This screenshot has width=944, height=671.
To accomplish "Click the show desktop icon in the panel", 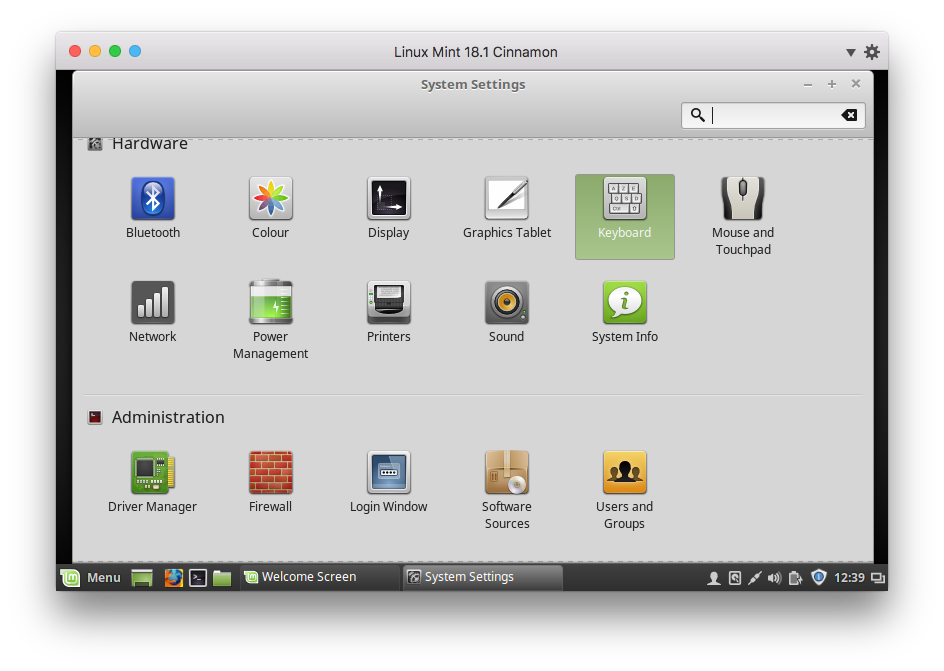I will (142, 578).
